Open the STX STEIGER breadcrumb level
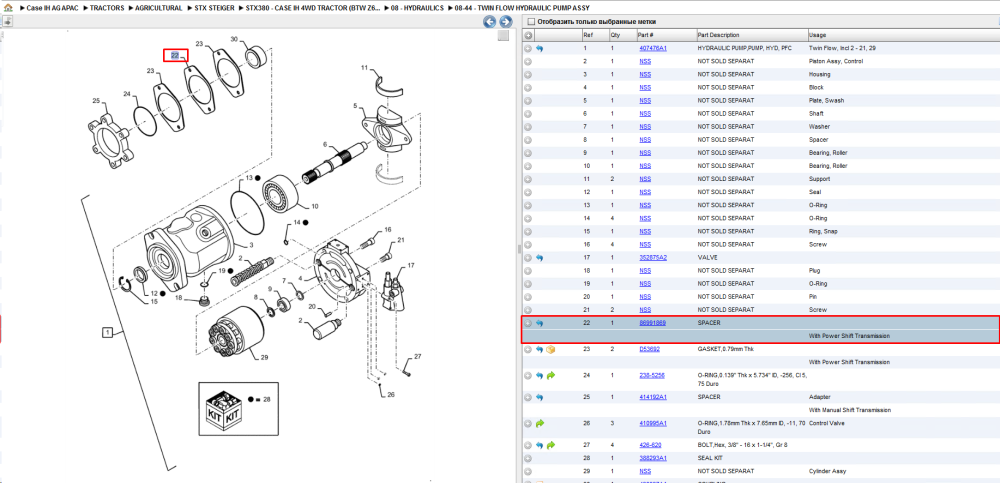 [214, 8]
